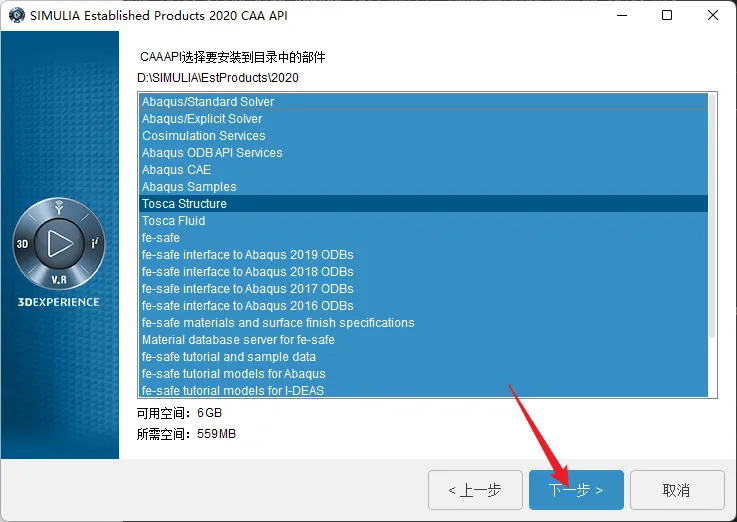The width and height of the screenshot is (737, 522).
Task: Select Abaqus CAE component
Action: 423,170
